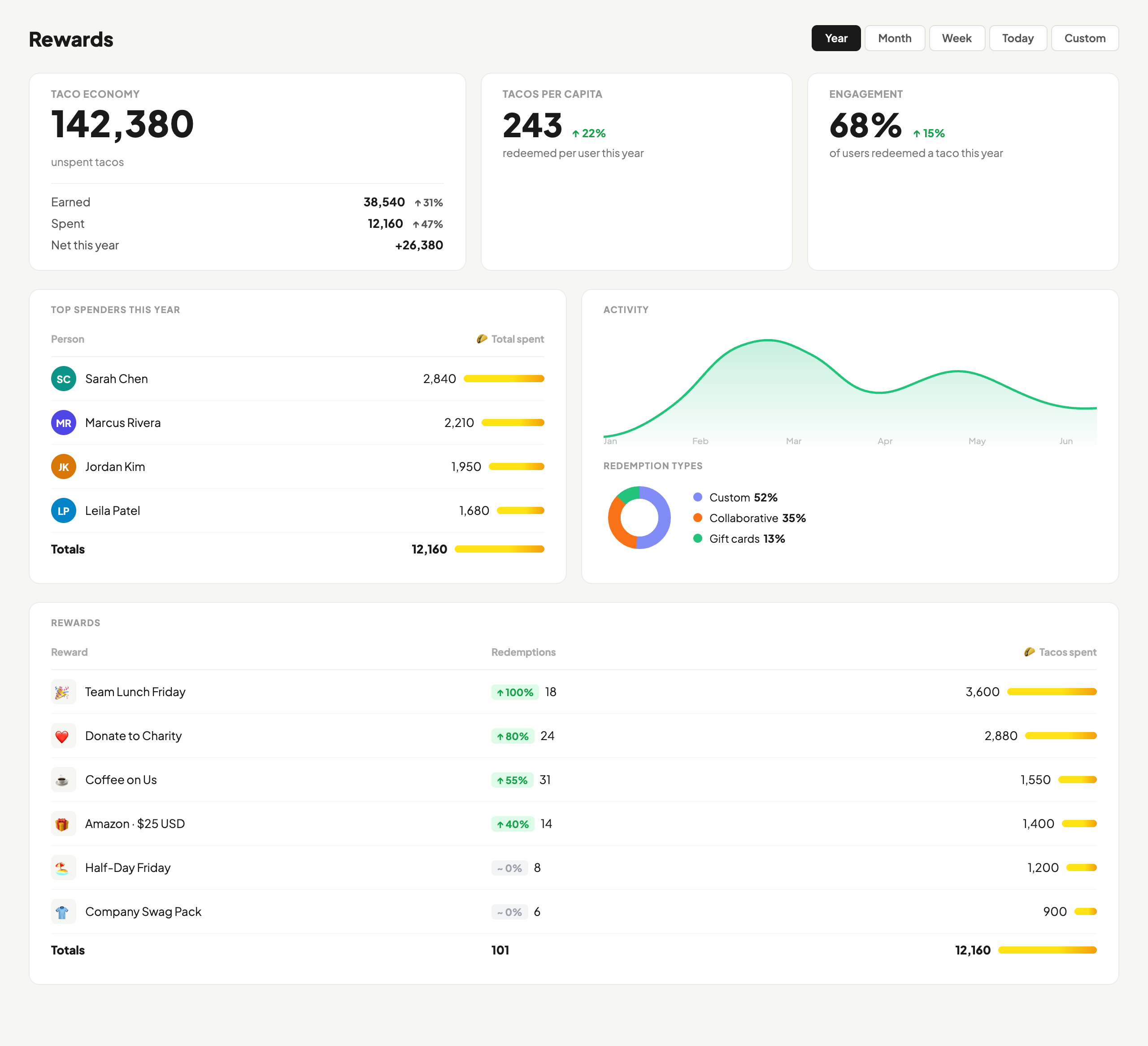Click the 142,380 unspent tacos figure

(122, 124)
